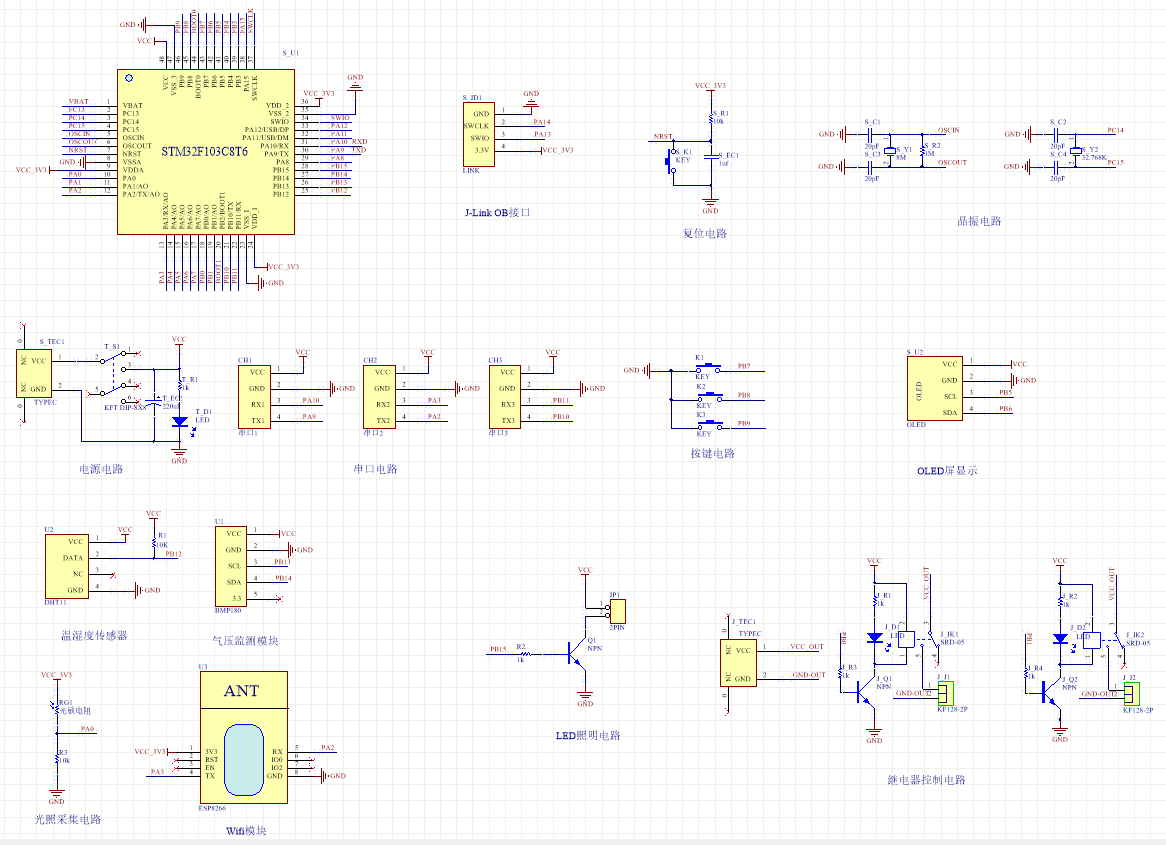Click the U1 BMP180 component body
The image size is (1166, 845).
[231, 566]
